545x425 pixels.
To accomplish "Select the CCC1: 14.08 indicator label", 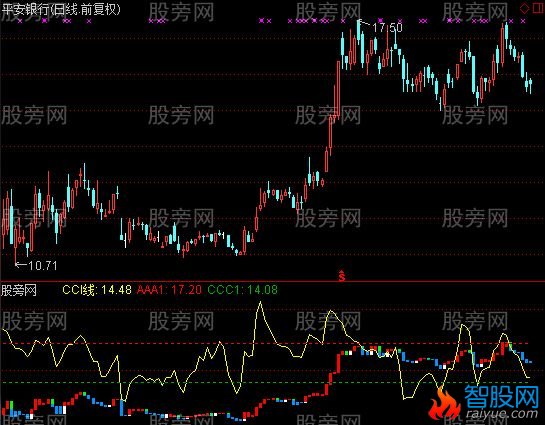I will tap(243, 289).
